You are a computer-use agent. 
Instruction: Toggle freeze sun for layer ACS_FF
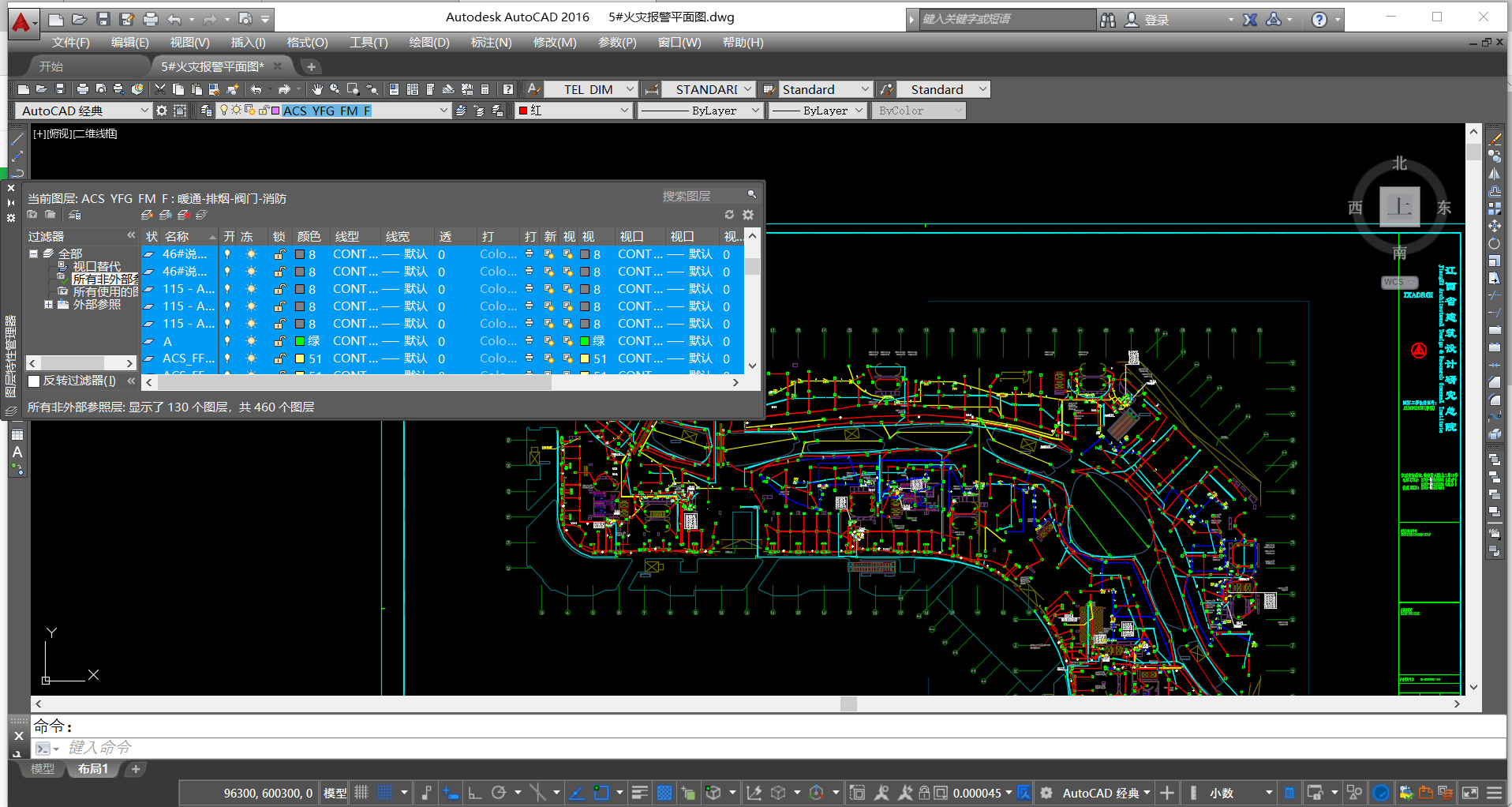pyautogui.click(x=251, y=358)
